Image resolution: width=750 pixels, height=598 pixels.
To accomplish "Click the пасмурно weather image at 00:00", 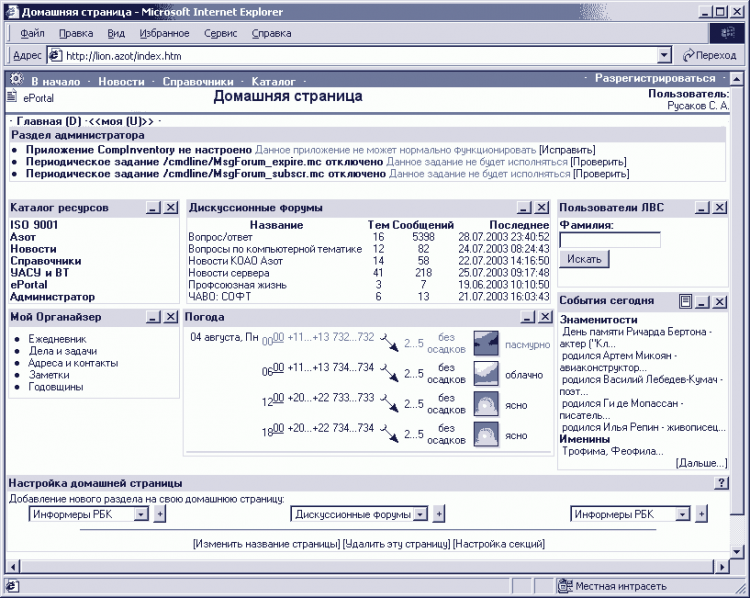I will click(486, 343).
